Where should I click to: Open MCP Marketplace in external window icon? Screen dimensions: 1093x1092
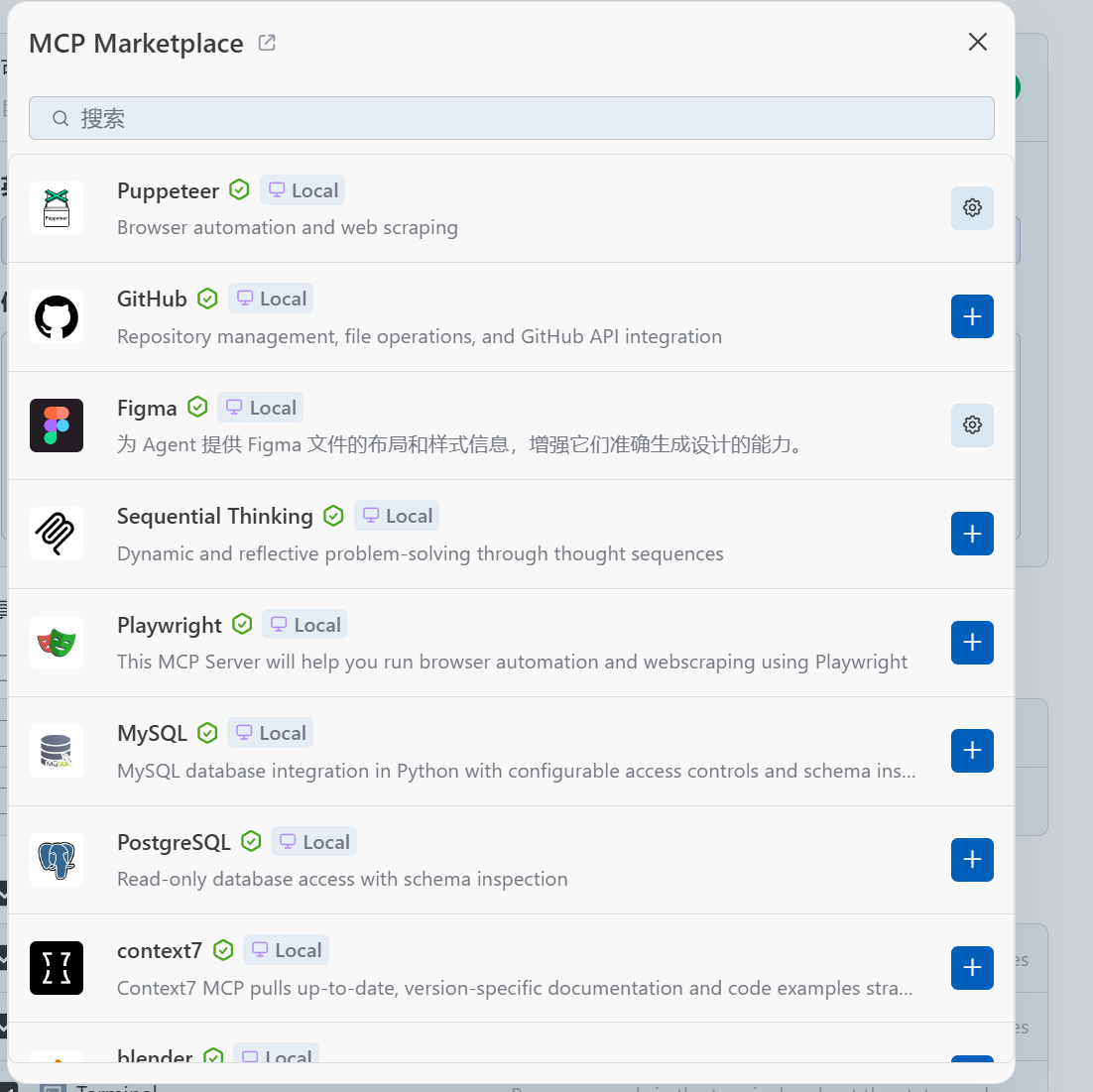(267, 43)
